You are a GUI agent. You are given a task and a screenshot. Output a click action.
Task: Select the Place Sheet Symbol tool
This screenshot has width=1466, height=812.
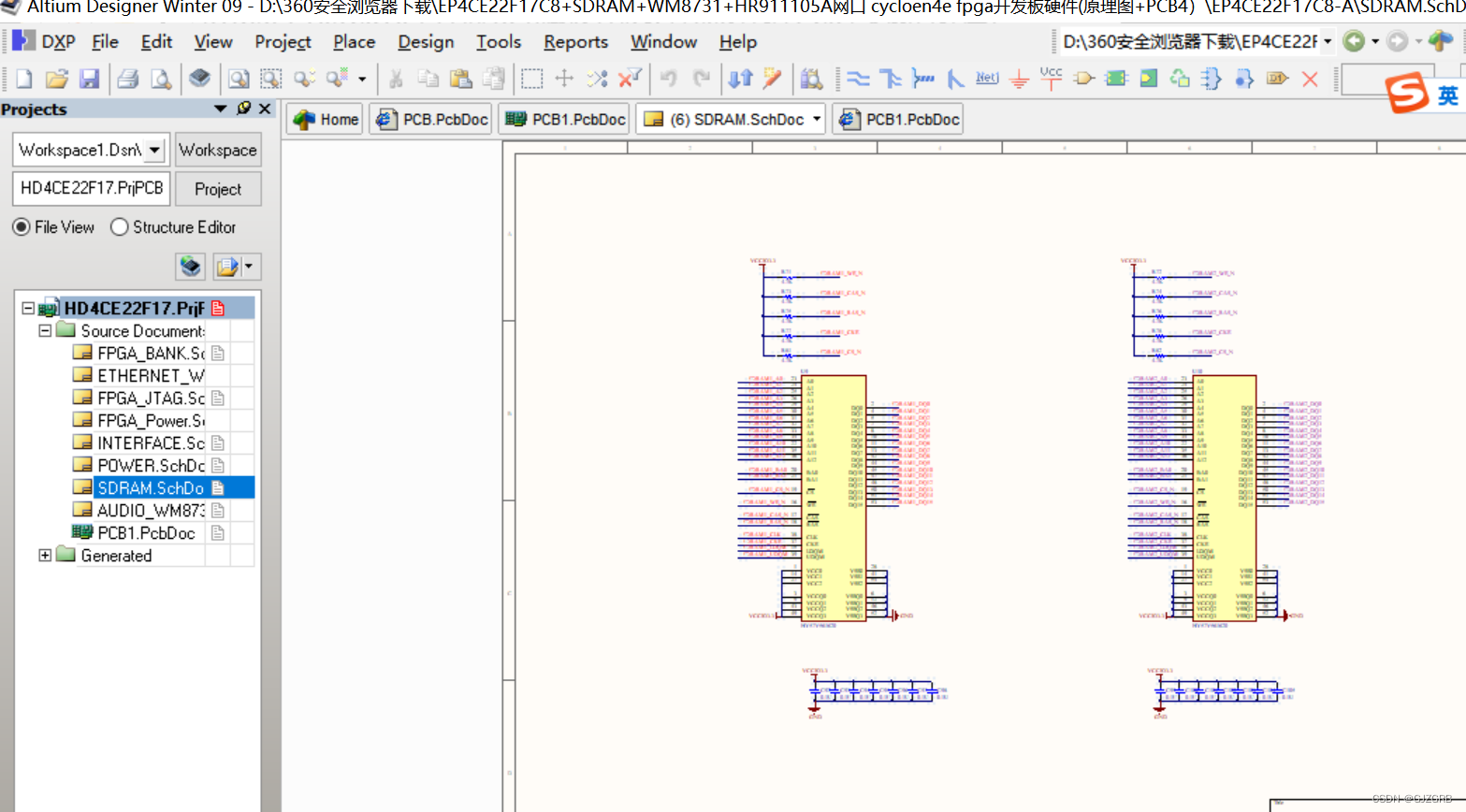point(1115,80)
